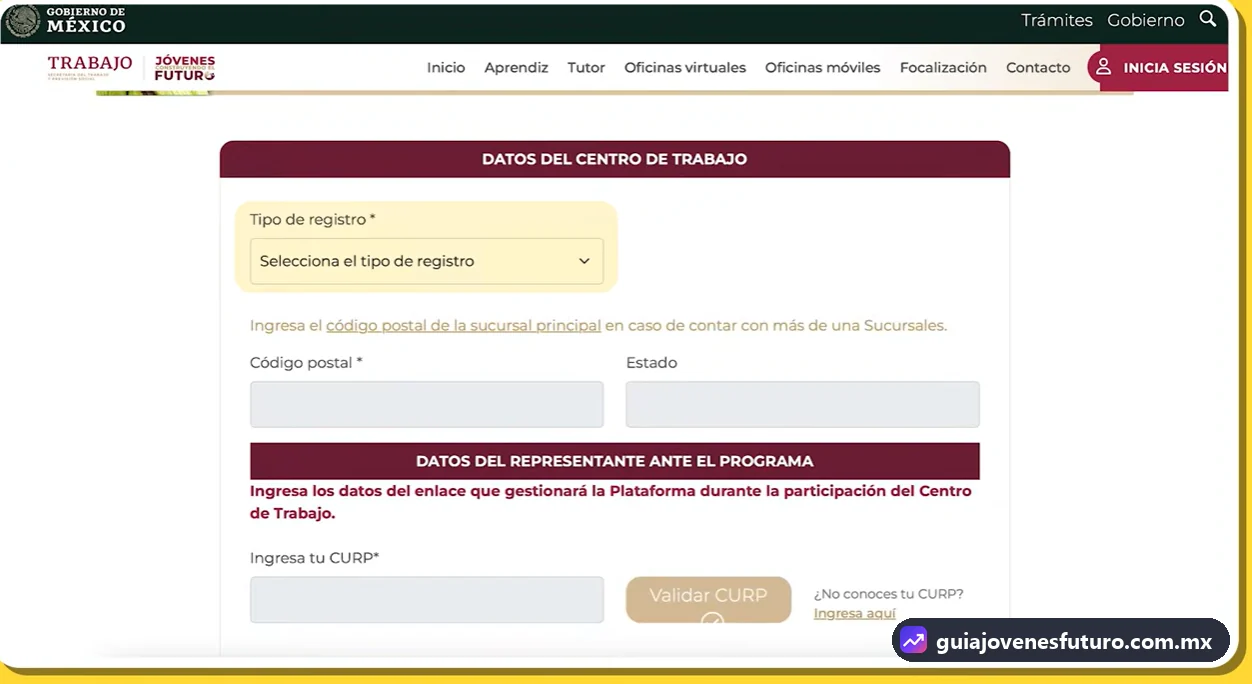Open the Focalización menu item
The height and width of the screenshot is (684, 1252).
(x=943, y=68)
